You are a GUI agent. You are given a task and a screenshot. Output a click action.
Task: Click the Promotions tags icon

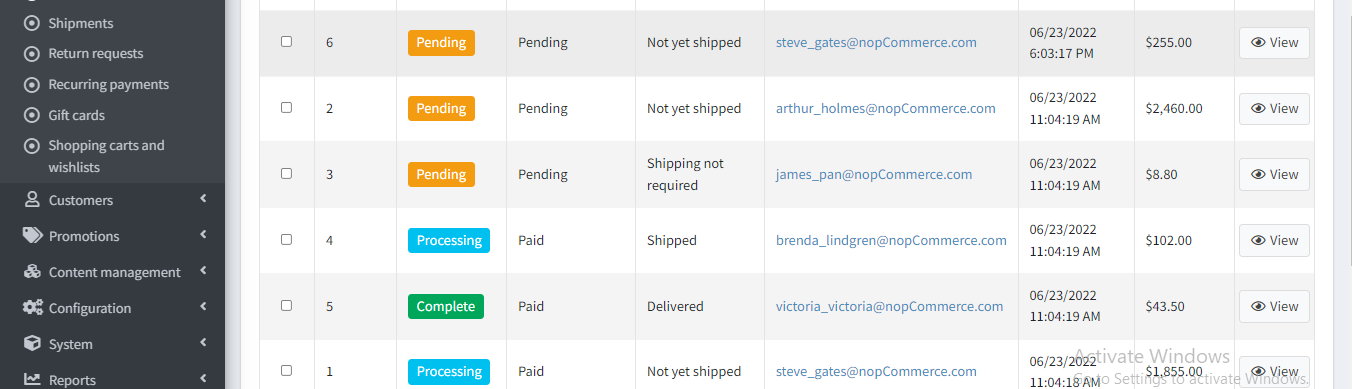pyautogui.click(x=32, y=236)
